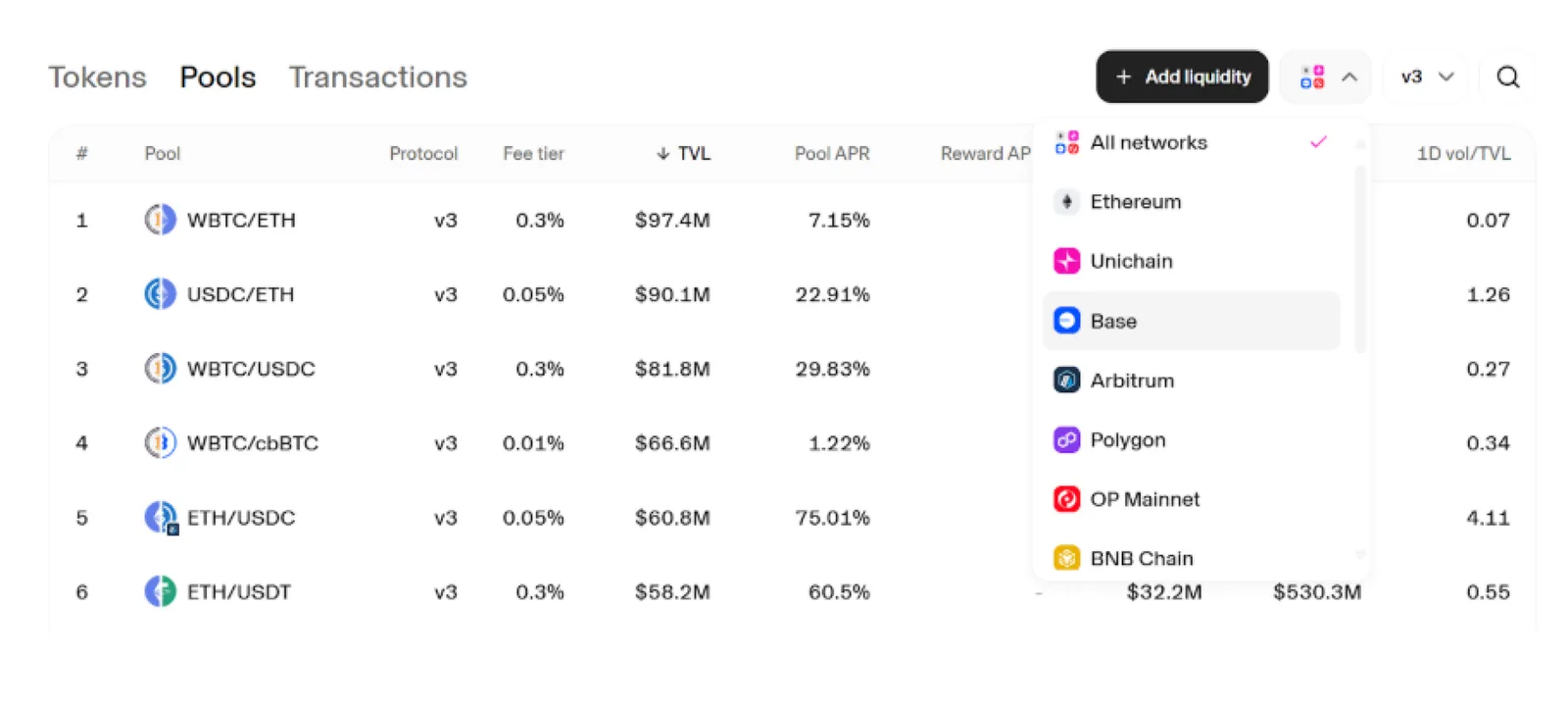1568x710 pixels.
Task: Click the Pool column header
Action: [163, 153]
